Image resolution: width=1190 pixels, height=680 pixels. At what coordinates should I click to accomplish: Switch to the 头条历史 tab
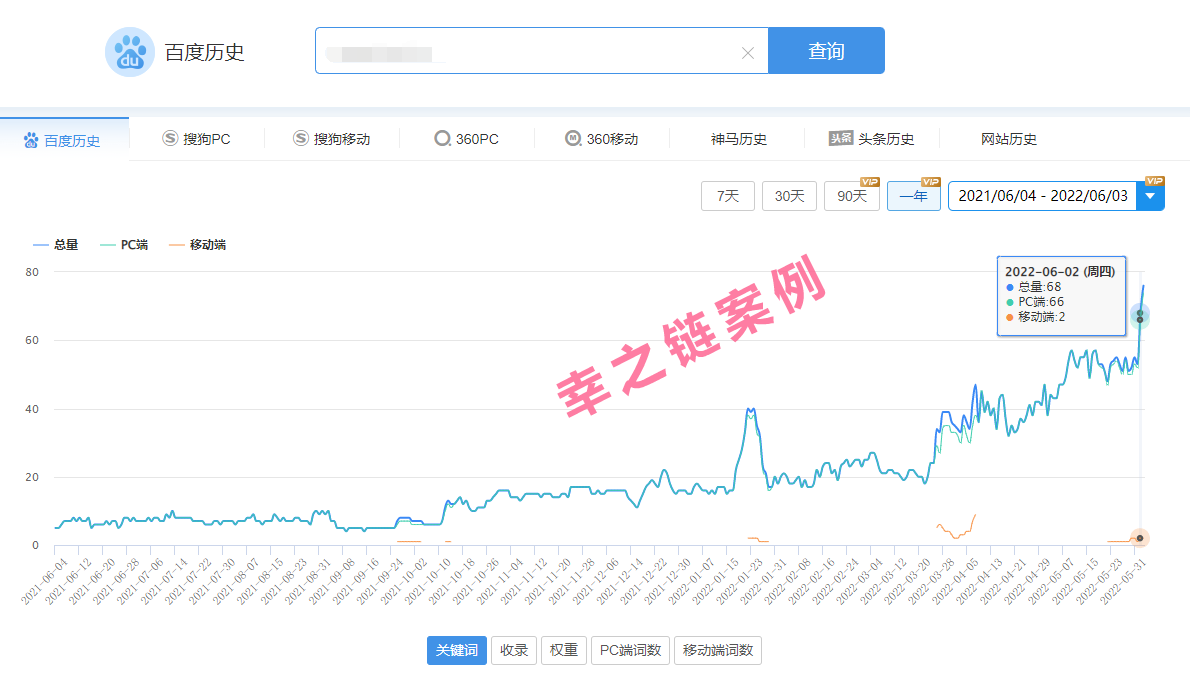point(872,139)
